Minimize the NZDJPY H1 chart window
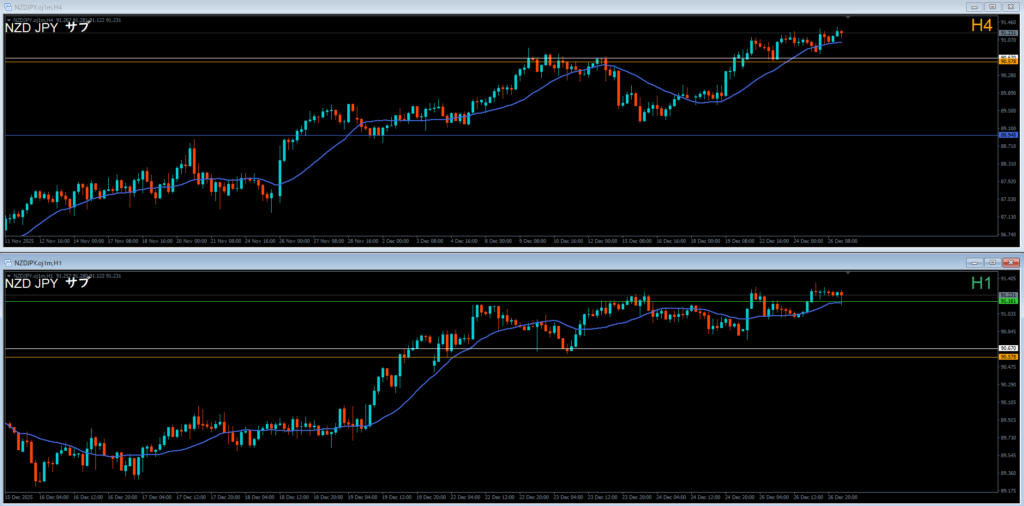The height and width of the screenshot is (506, 1024). coord(976,262)
